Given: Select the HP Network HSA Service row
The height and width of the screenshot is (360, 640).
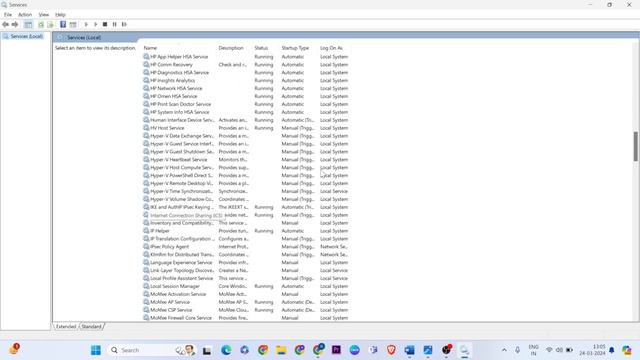Looking at the screenshot, I should (x=247, y=88).
